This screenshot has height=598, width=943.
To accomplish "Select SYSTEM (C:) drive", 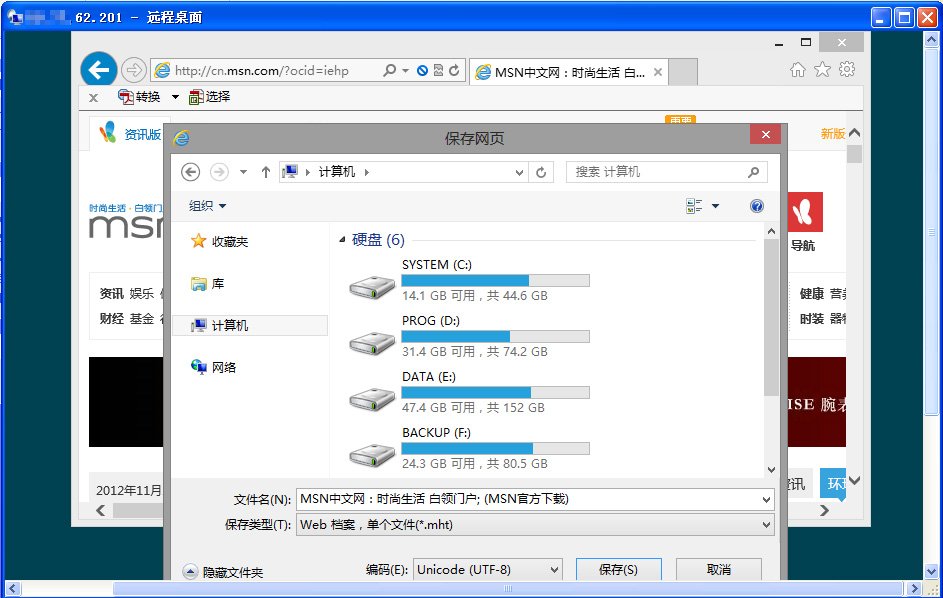I will click(x=469, y=280).
